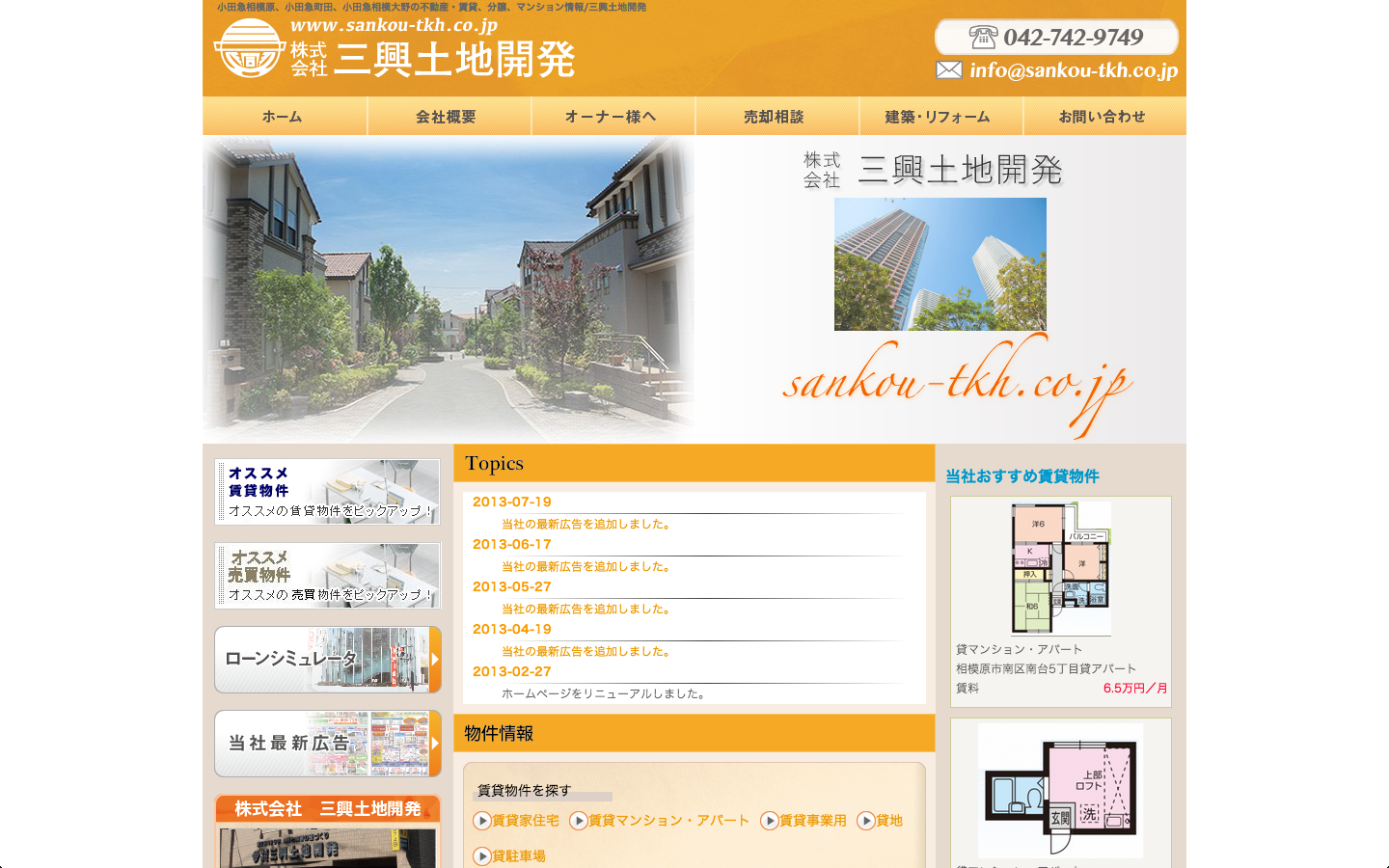Viewport: 1389px width, 868px height.
Task: Open the オススメ賃貸物件 banner
Action: tap(328, 492)
